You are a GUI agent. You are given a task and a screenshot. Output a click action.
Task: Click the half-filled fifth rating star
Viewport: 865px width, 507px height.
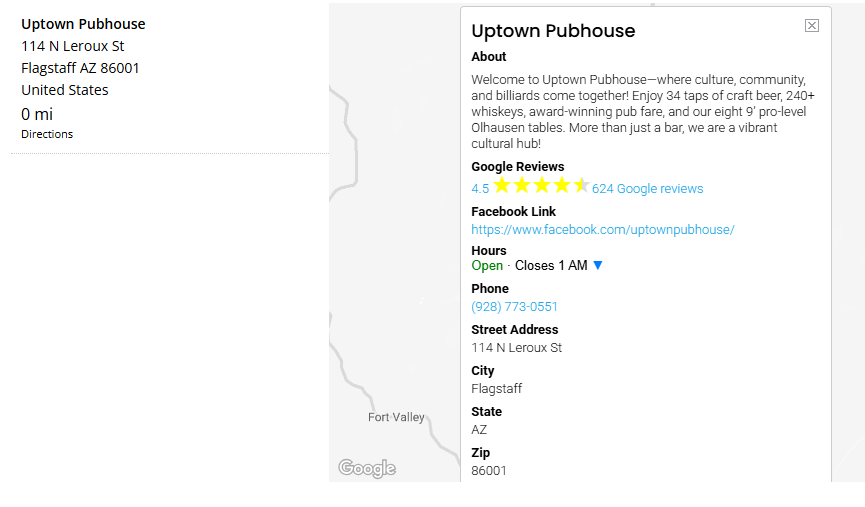tap(581, 186)
